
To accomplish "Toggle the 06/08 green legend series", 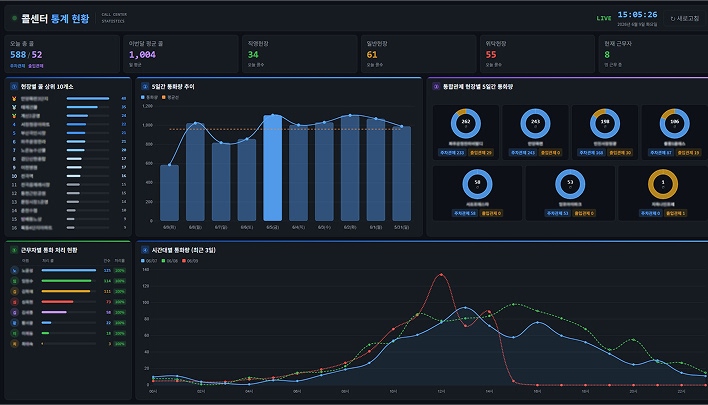I will point(170,261).
